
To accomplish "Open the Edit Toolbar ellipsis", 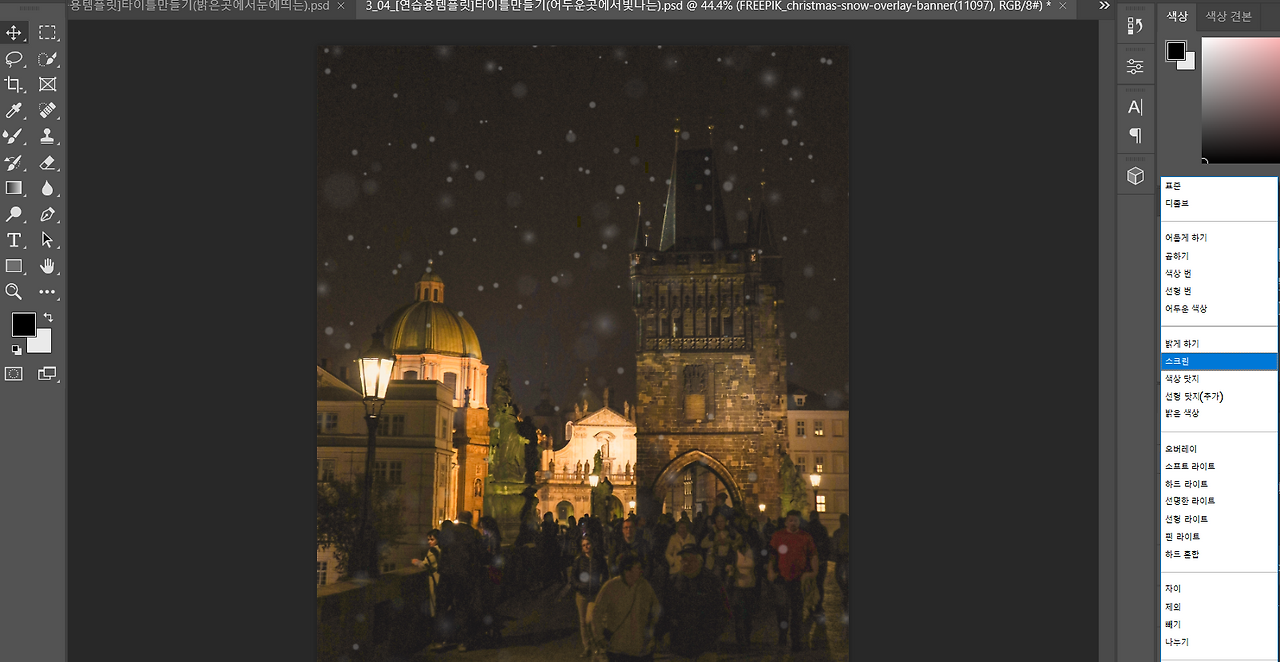I will 47,292.
